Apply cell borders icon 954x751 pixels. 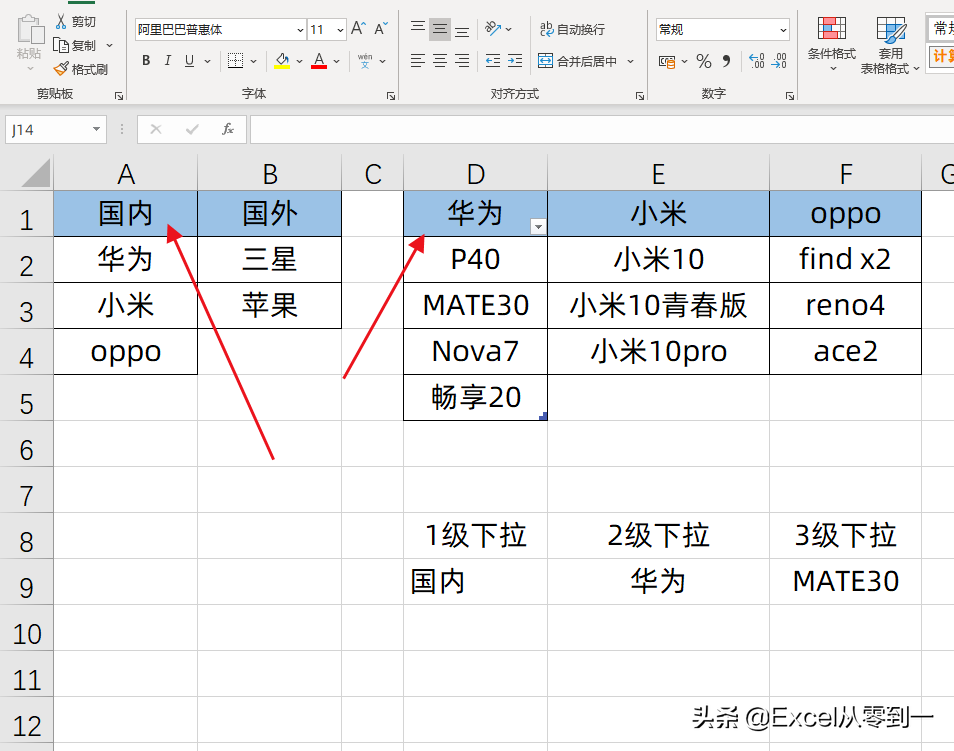click(235, 60)
